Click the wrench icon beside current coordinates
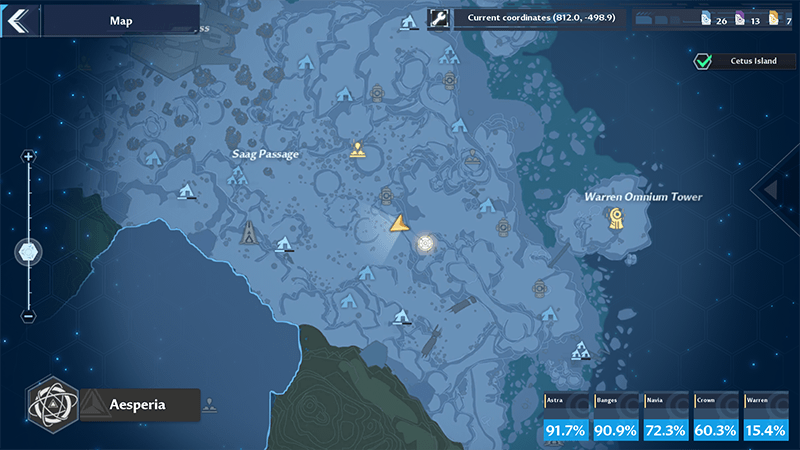This screenshot has width=800, height=450. [438, 18]
